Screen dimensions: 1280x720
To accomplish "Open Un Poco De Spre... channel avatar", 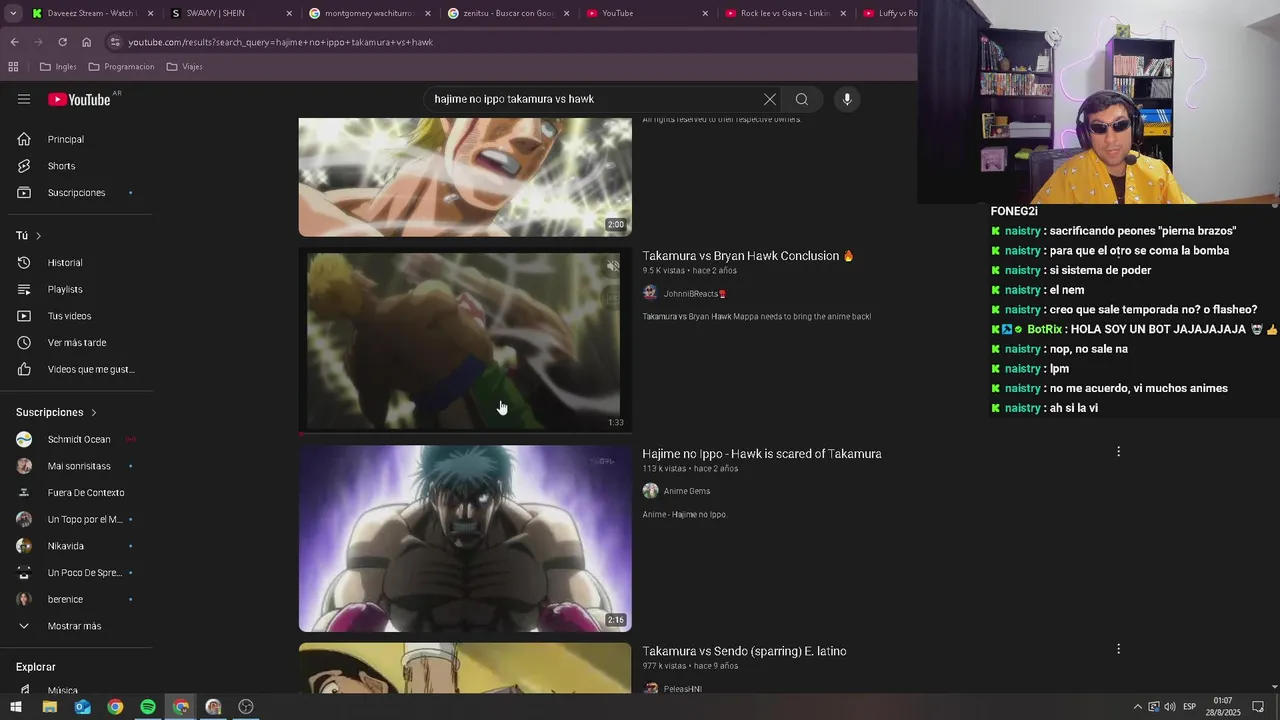I will [24, 572].
